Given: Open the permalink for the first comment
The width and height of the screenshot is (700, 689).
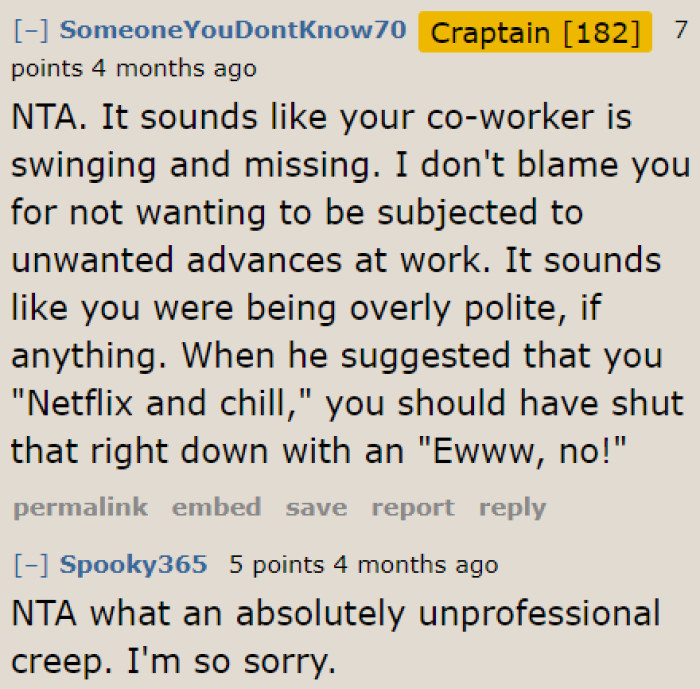Looking at the screenshot, I should [80, 507].
